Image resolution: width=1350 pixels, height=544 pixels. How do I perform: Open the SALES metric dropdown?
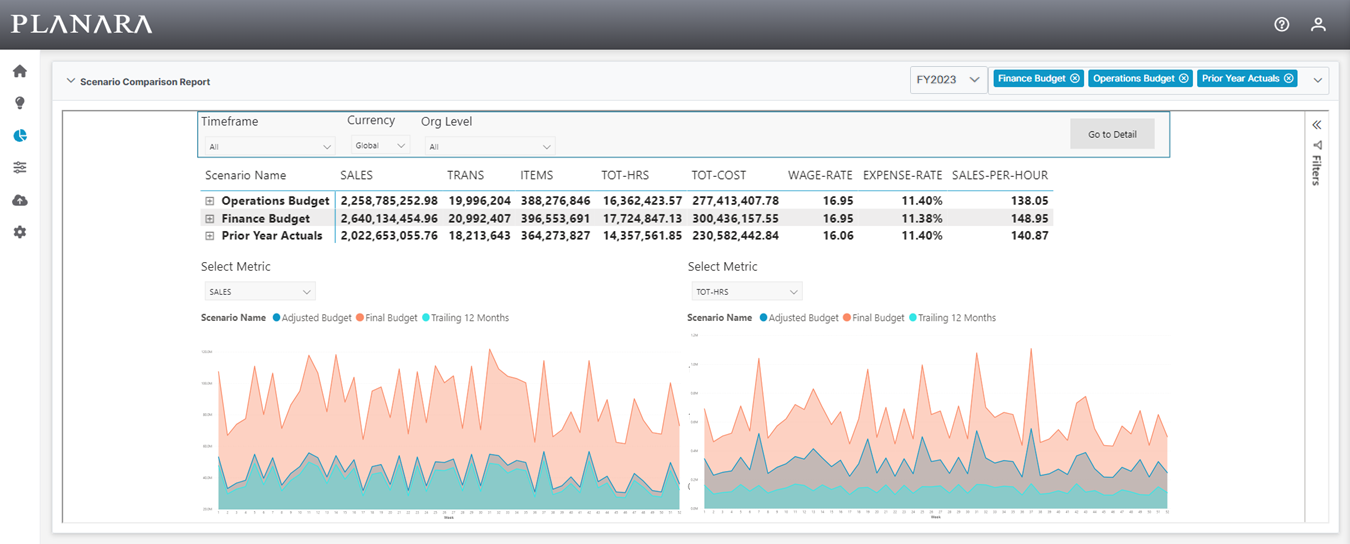click(x=259, y=291)
